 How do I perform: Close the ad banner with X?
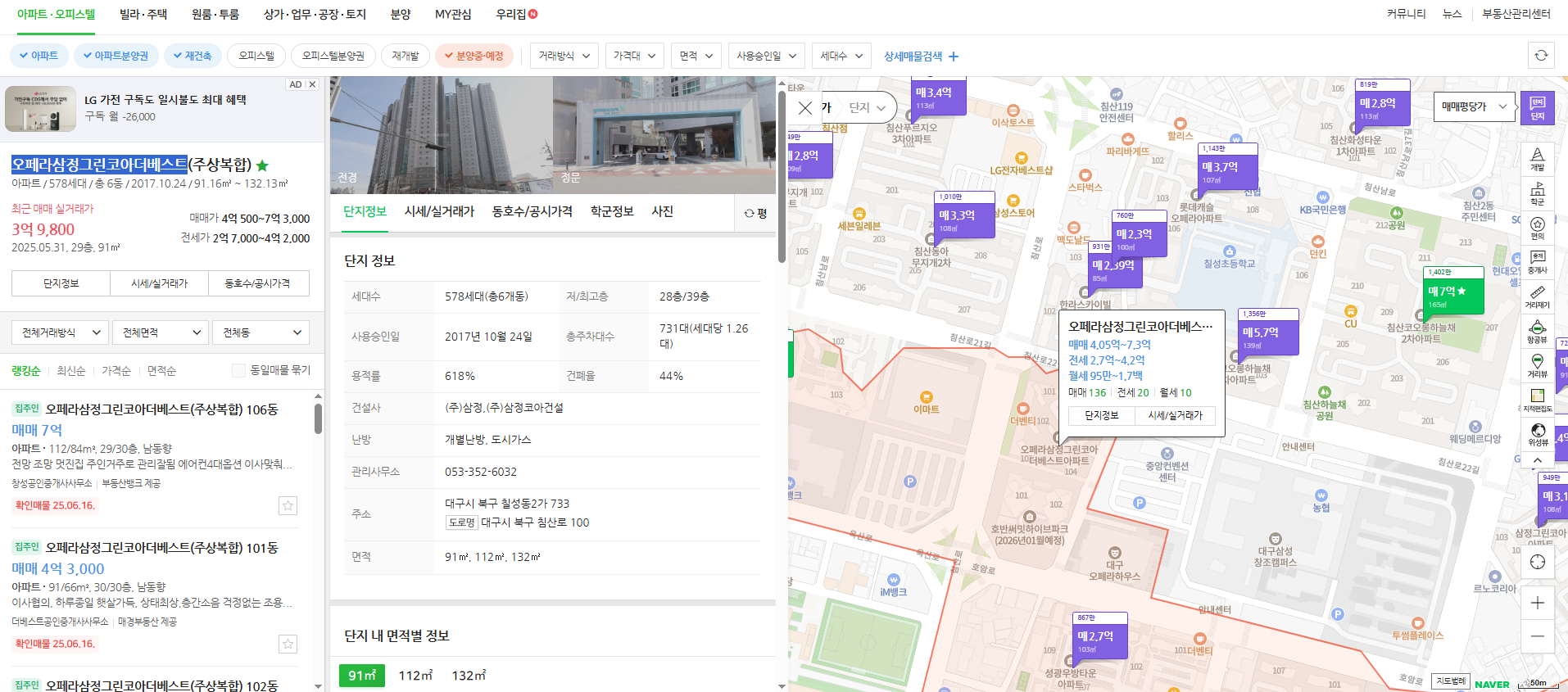click(312, 84)
